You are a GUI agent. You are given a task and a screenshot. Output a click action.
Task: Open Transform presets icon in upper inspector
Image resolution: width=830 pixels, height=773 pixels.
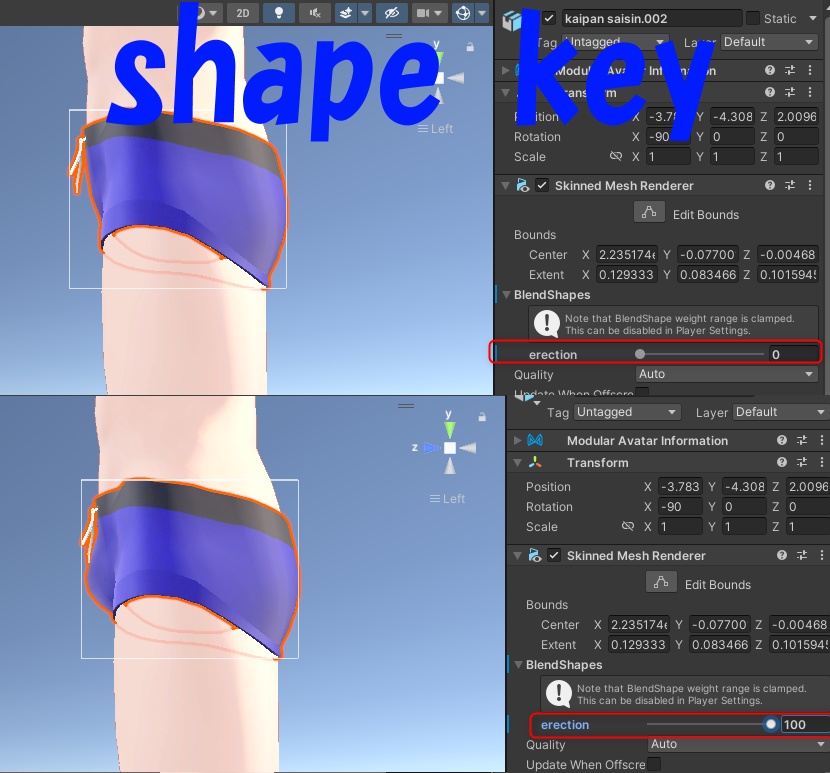pos(790,92)
